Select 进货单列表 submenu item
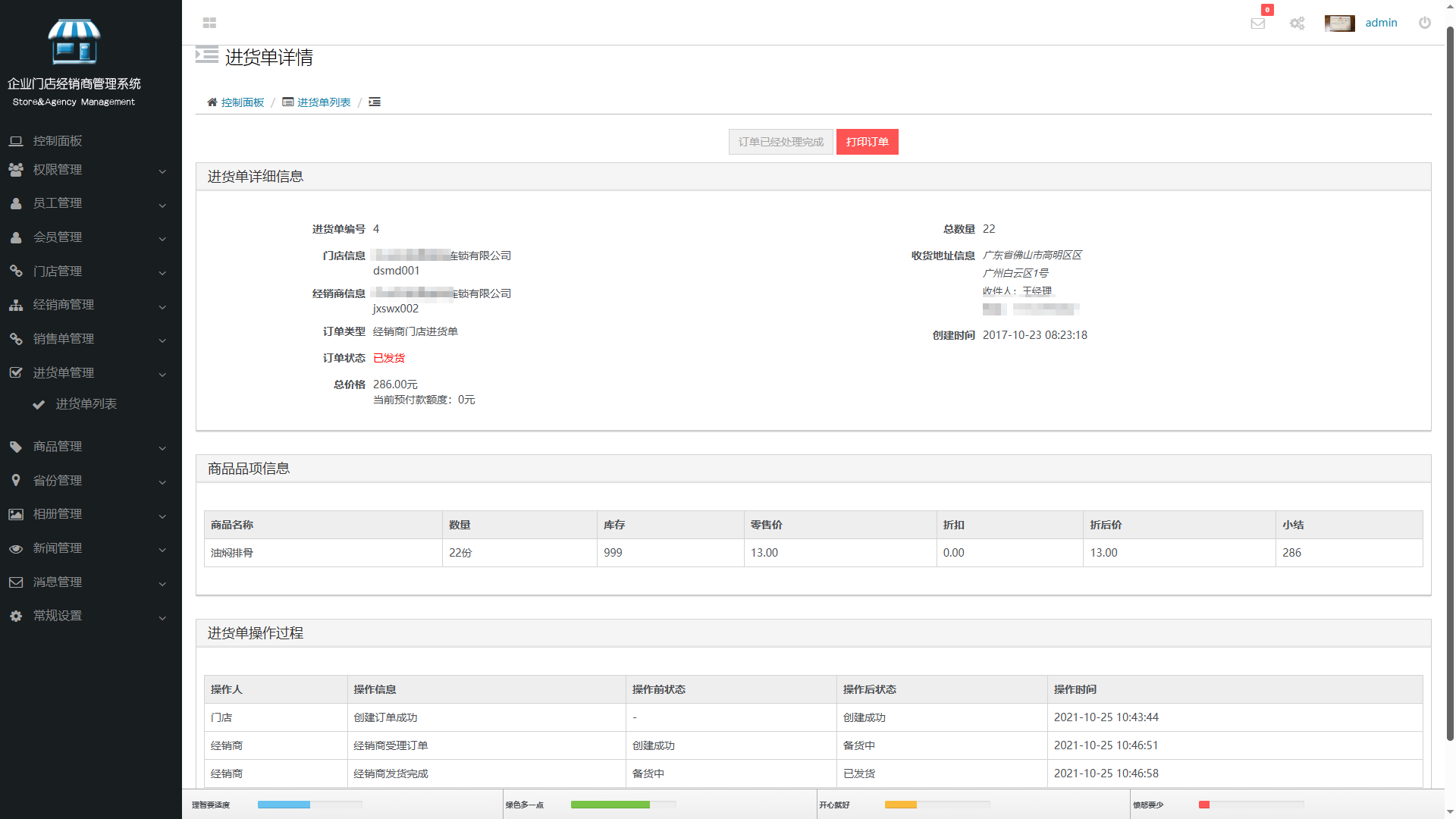This screenshot has height=819, width=1456. click(86, 404)
